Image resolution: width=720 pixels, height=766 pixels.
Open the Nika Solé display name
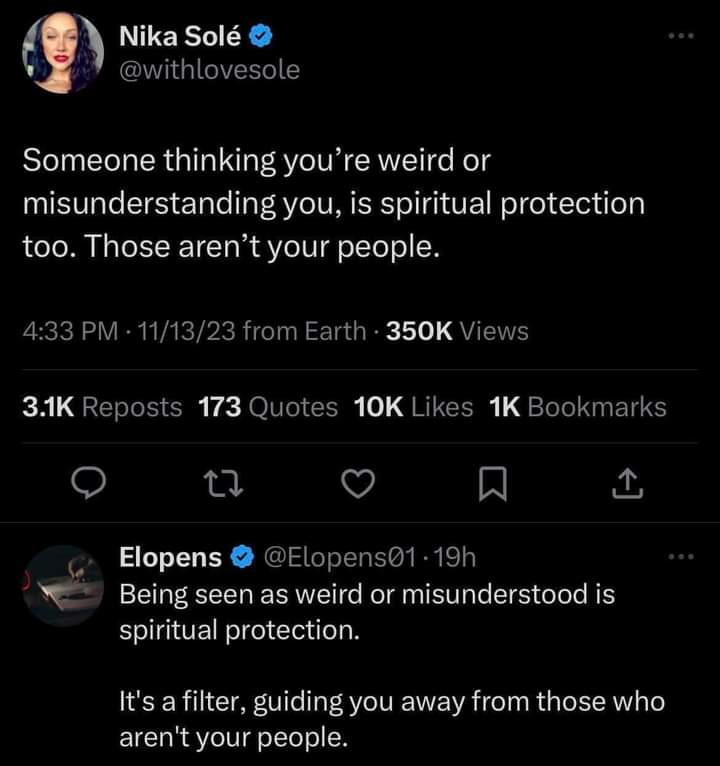pos(179,38)
